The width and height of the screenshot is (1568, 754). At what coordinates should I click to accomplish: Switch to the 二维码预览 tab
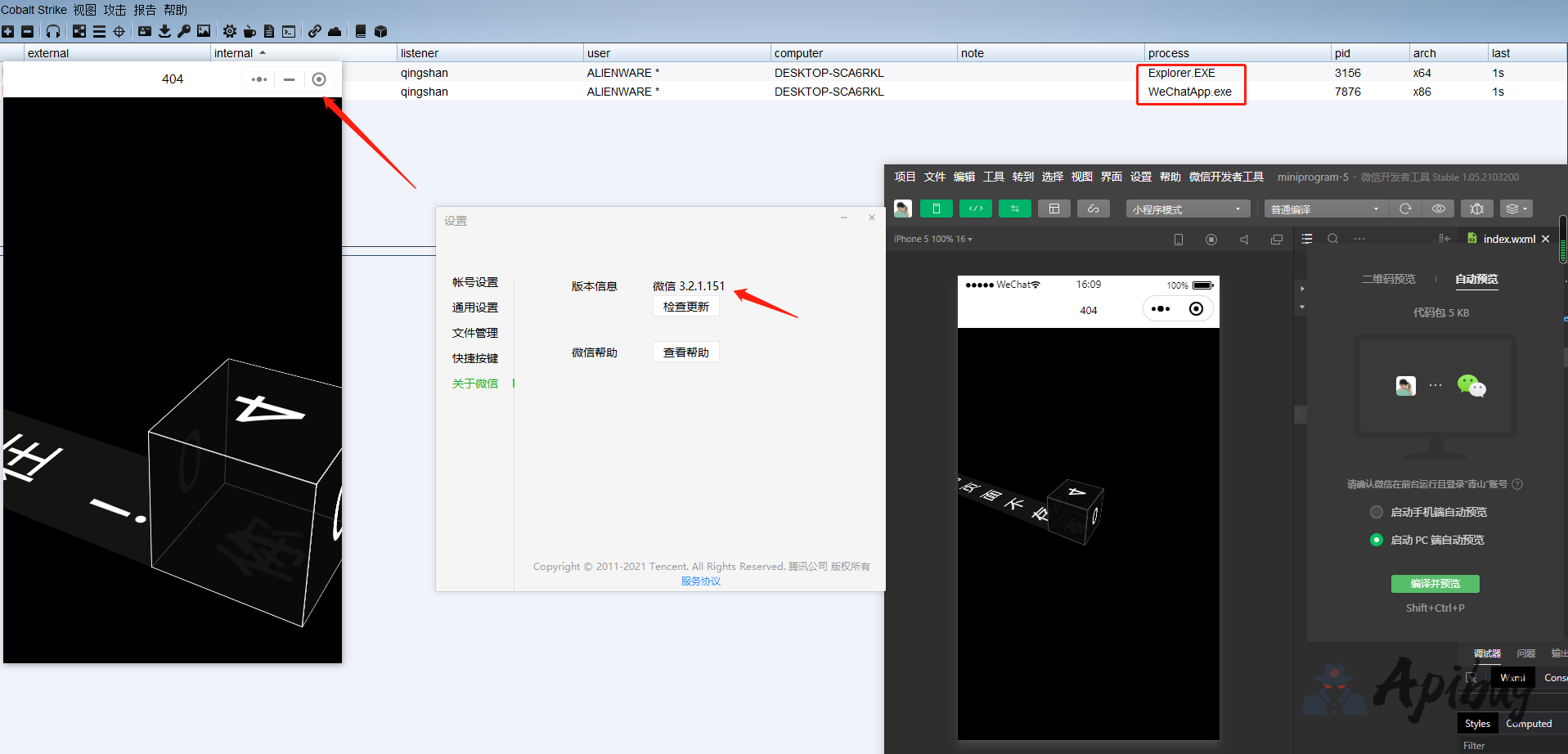[x=1388, y=279]
